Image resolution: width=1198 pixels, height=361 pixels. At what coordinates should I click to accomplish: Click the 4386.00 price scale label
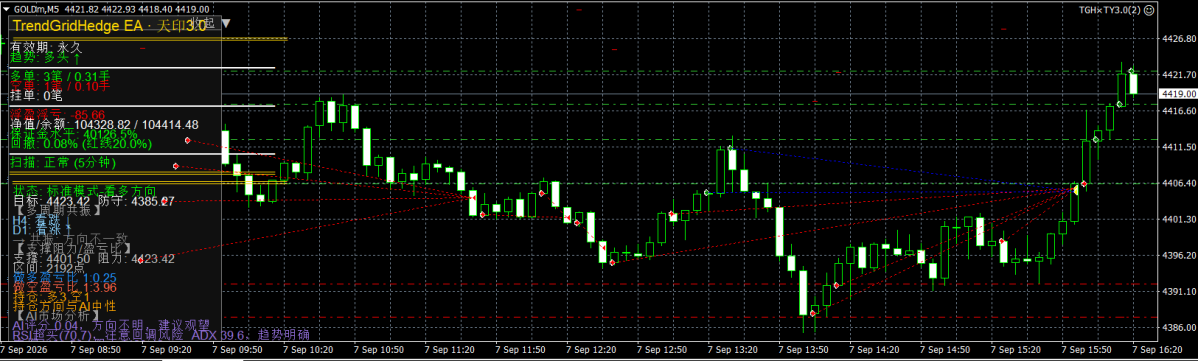[x=1178, y=327]
